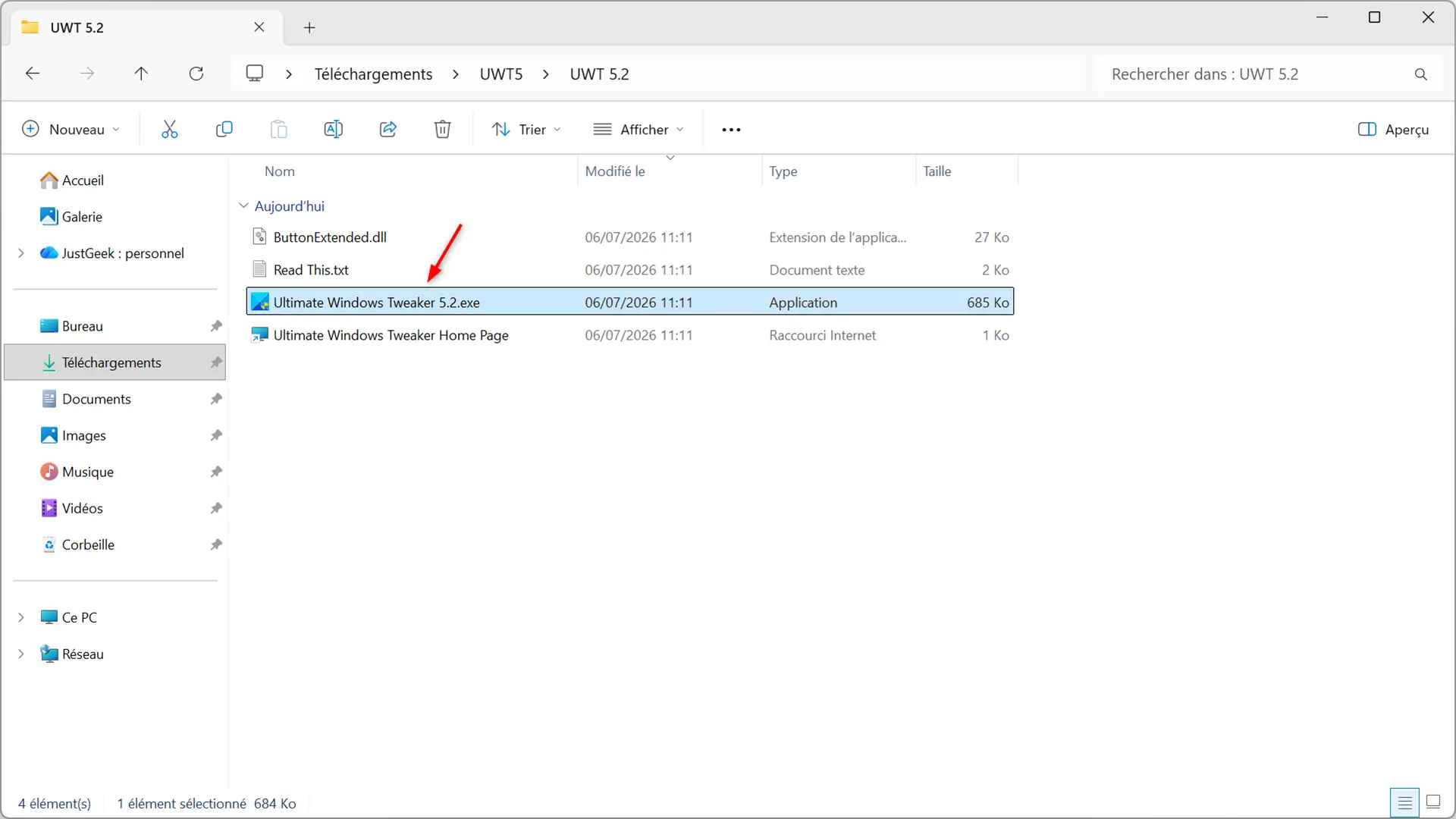Select Ultimate Windows Tweaker Home Page shortcut
The image size is (1456, 819).
point(391,335)
